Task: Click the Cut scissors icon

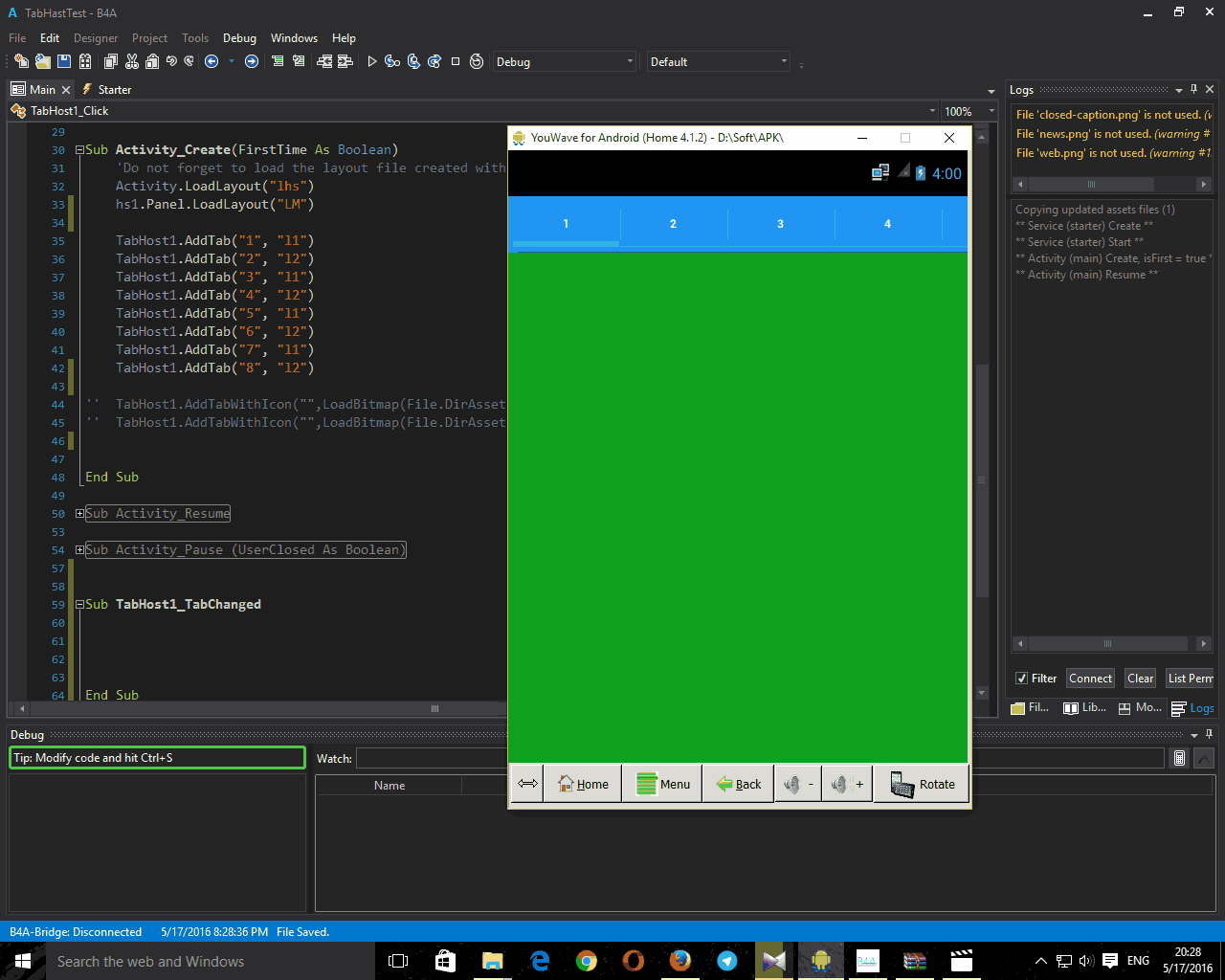Action: pos(131,61)
